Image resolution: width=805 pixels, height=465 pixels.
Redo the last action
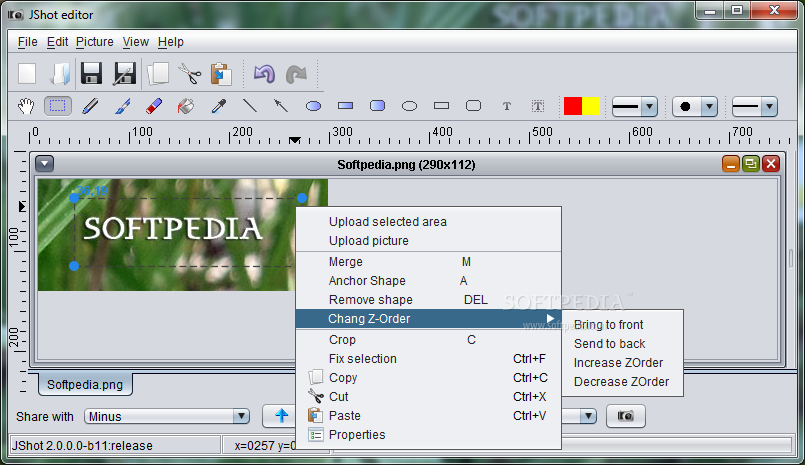[x=296, y=74]
